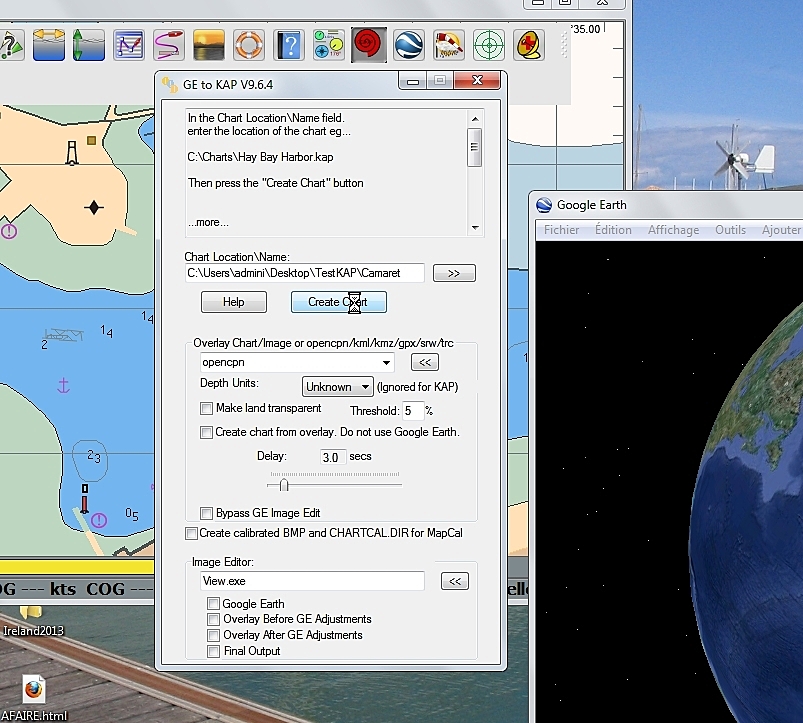Image resolution: width=803 pixels, height=723 pixels.
Task: Open the Depth Units Unknown dropdown
Action: [337, 387]
